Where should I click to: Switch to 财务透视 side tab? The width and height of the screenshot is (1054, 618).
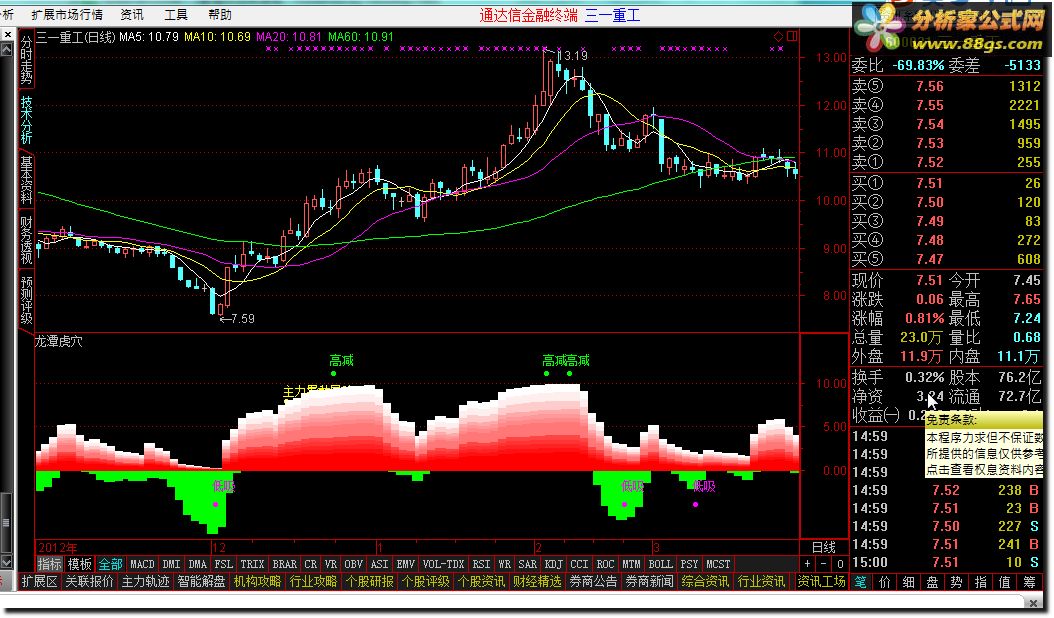[26, 240]
